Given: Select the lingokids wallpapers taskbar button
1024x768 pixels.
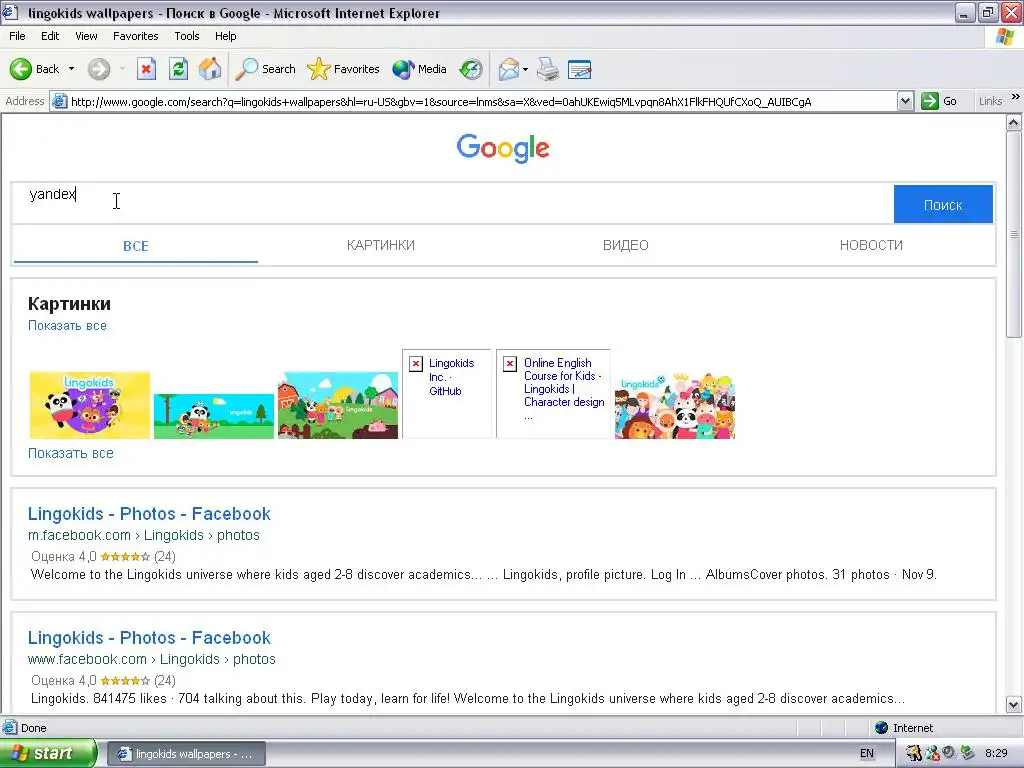Looking at the screenshot, I should tap(186, 754).
